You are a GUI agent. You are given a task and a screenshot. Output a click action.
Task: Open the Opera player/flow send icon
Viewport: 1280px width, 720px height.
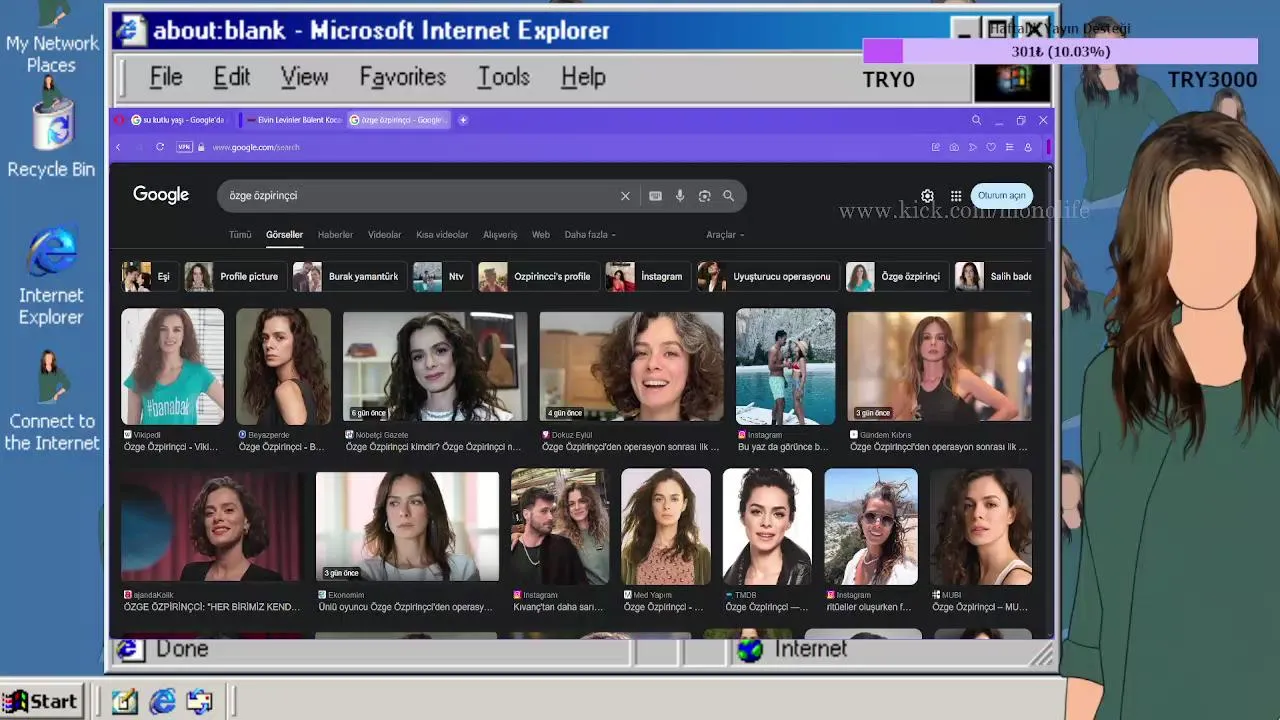[972, 147]
